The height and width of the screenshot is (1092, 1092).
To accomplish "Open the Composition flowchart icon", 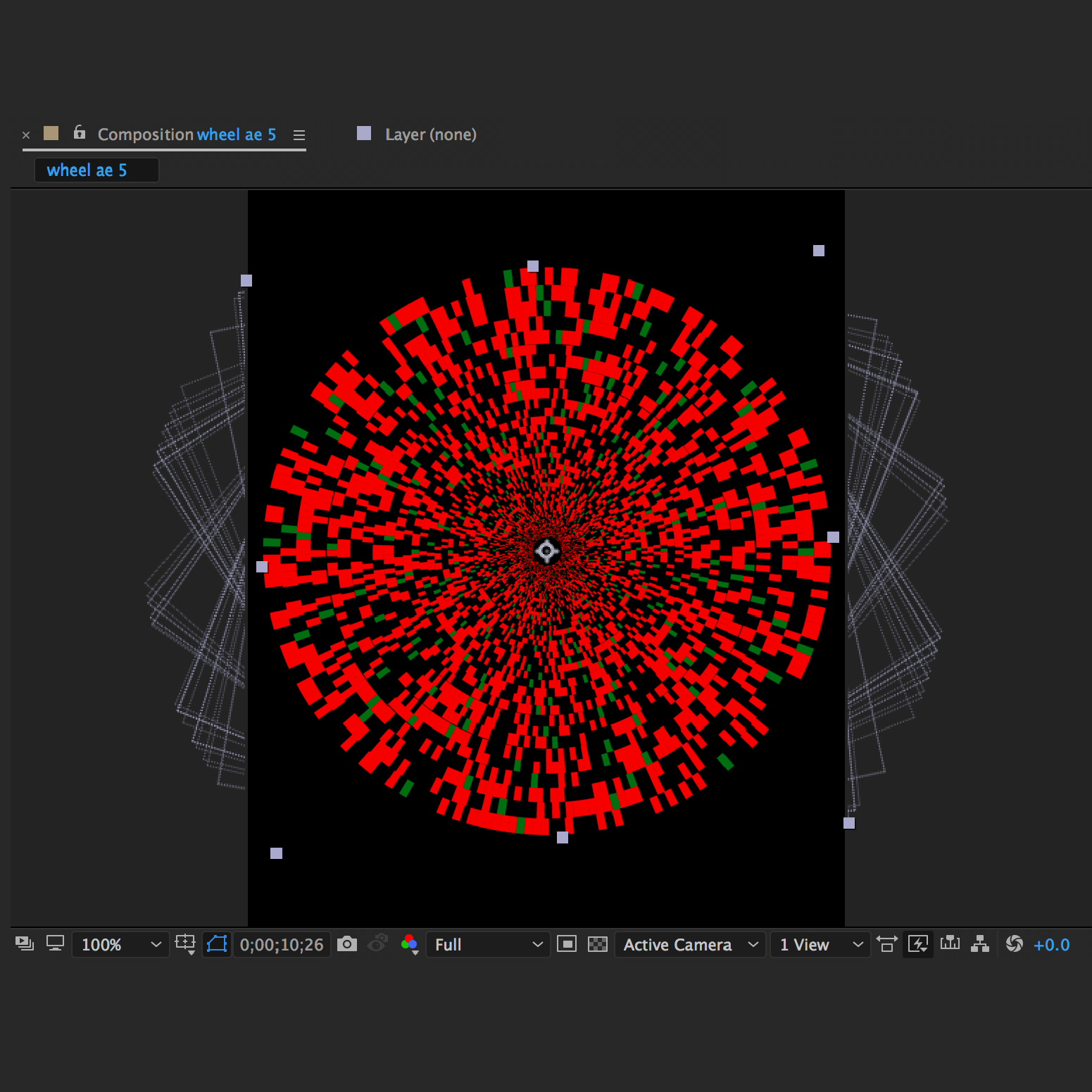I will tap(980, 944).
